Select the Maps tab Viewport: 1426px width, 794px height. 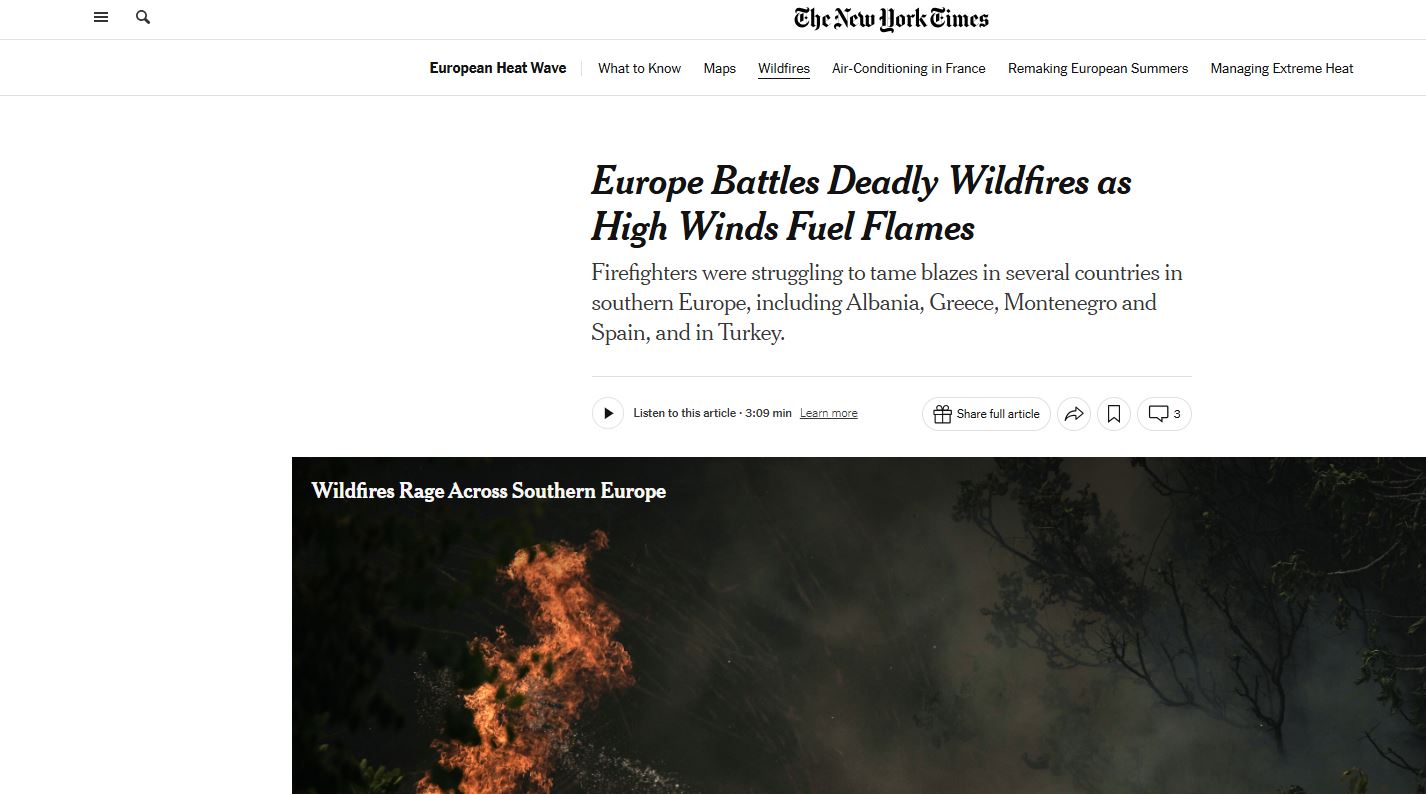(x=719, y=68)
